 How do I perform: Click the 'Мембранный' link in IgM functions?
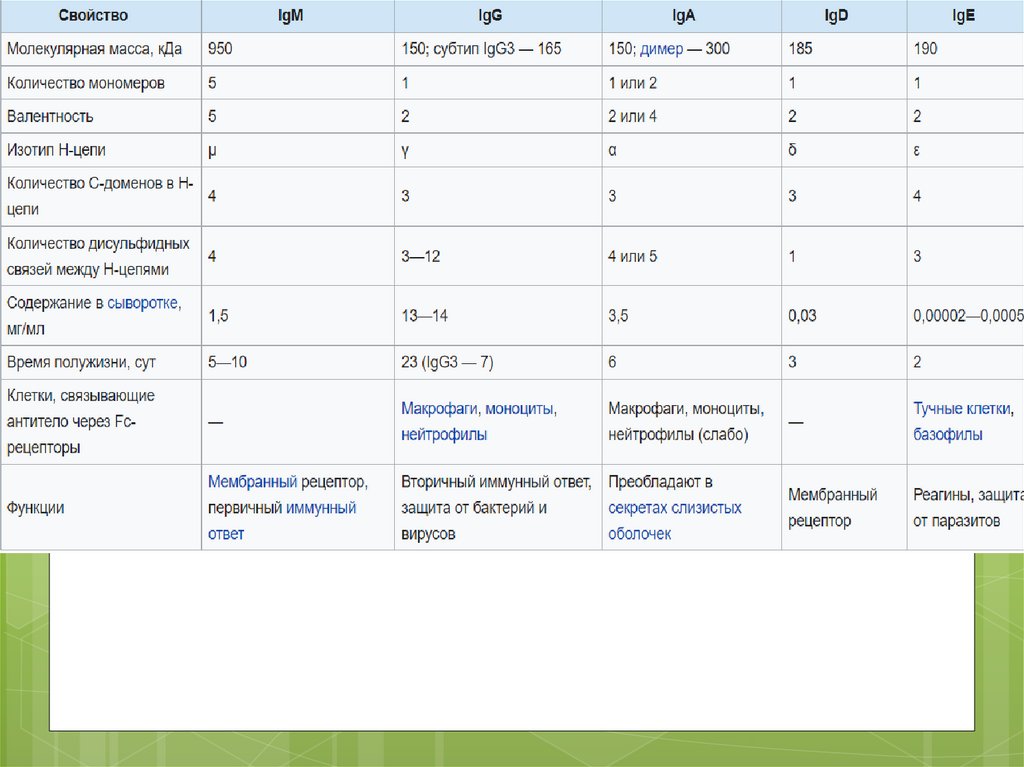coord(252,482)
